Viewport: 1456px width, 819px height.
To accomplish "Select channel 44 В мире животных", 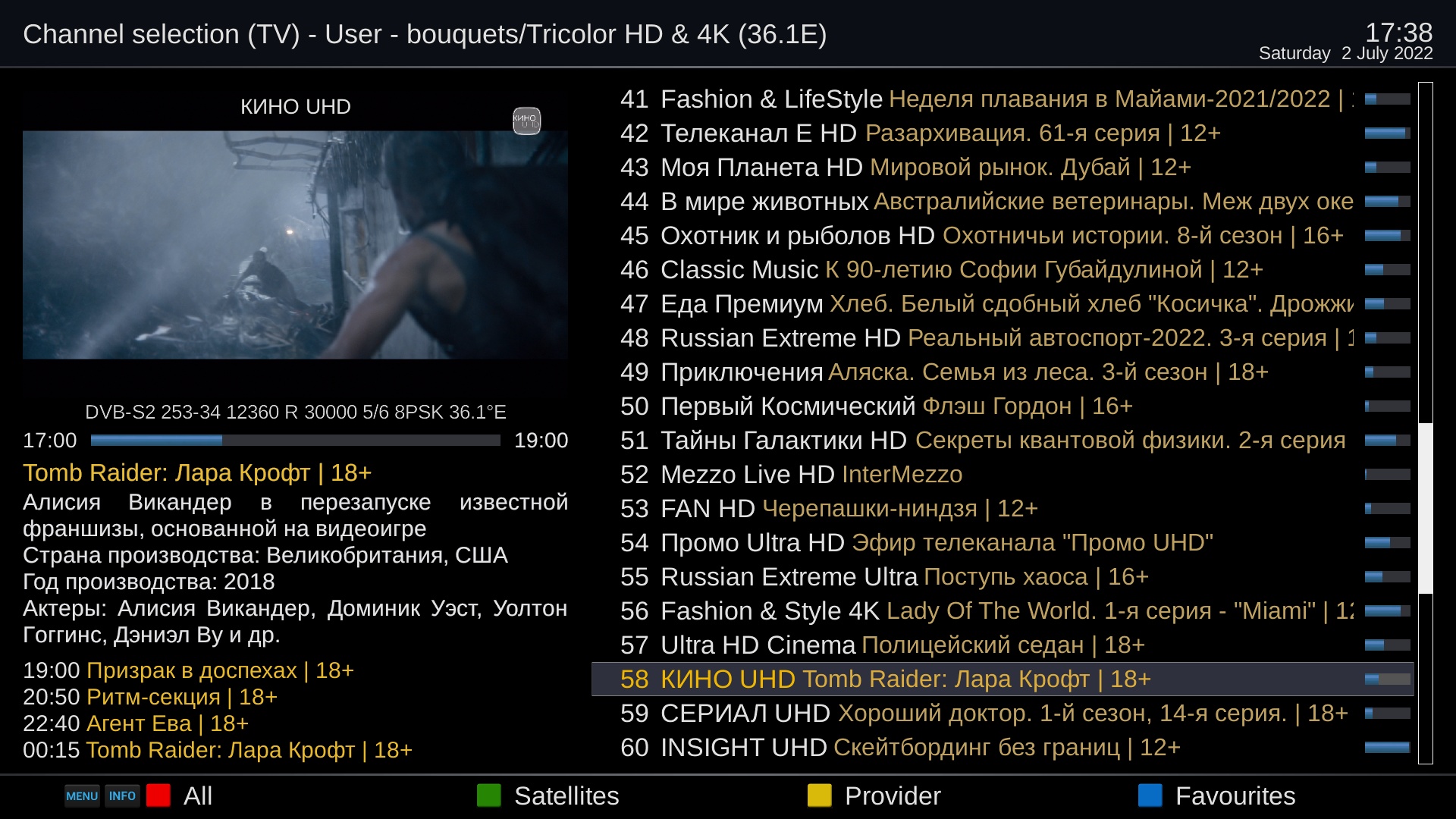I will (x=1003, y=201).
